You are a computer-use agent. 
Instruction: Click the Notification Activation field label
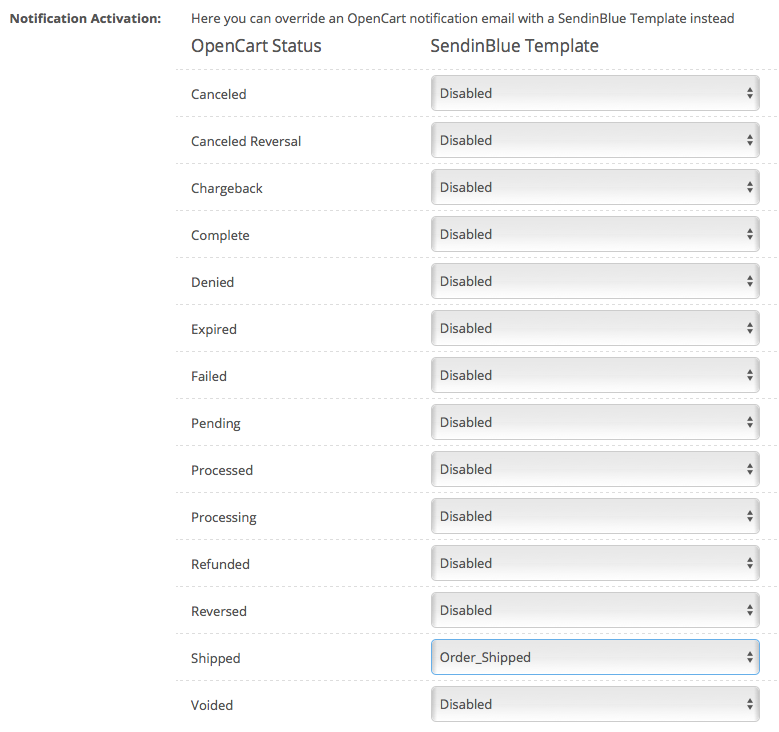pyautogui.click(x=85, y=19)
